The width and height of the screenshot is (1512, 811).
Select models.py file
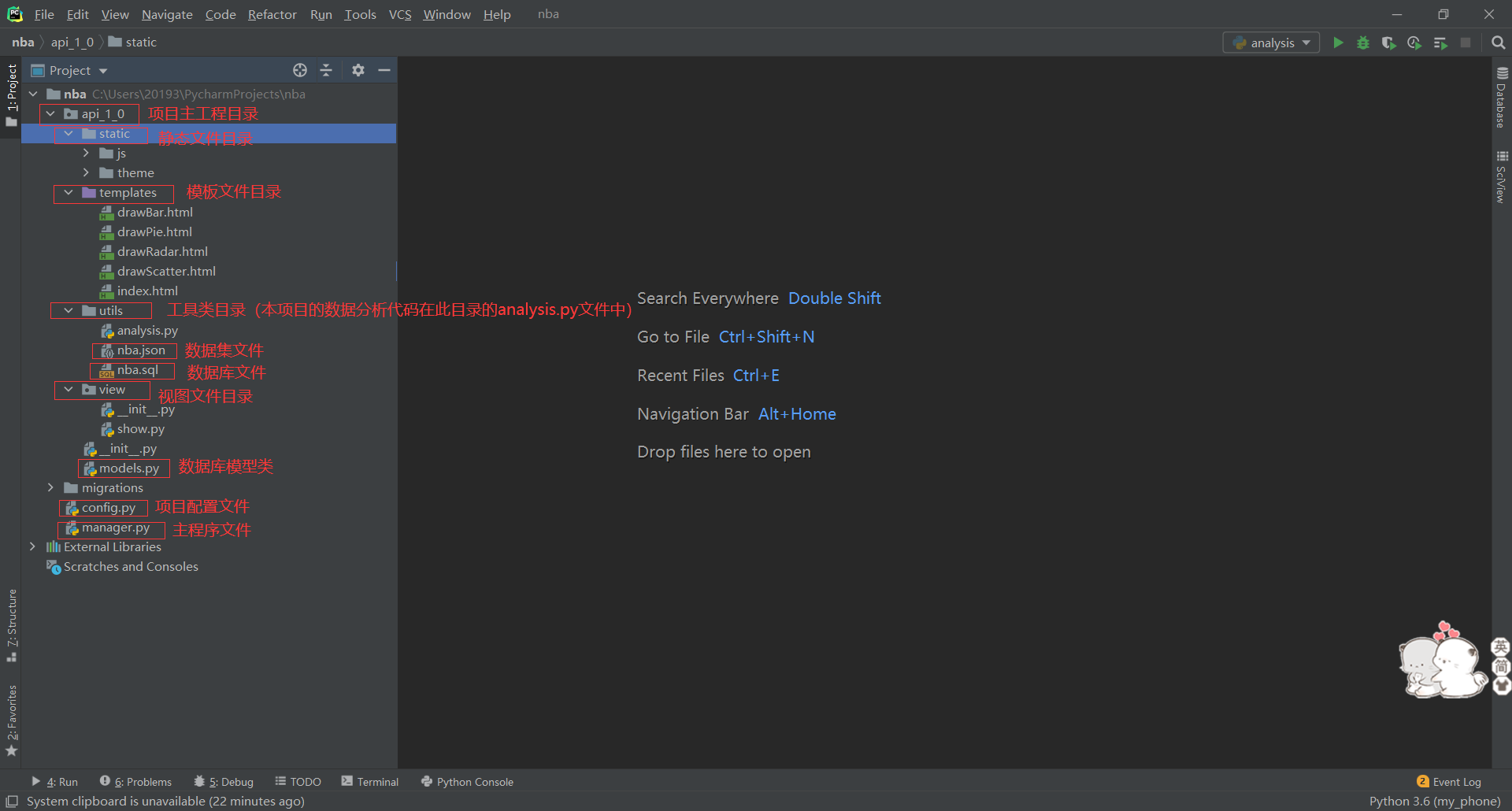pyautogui.click(x=121, y=468)
